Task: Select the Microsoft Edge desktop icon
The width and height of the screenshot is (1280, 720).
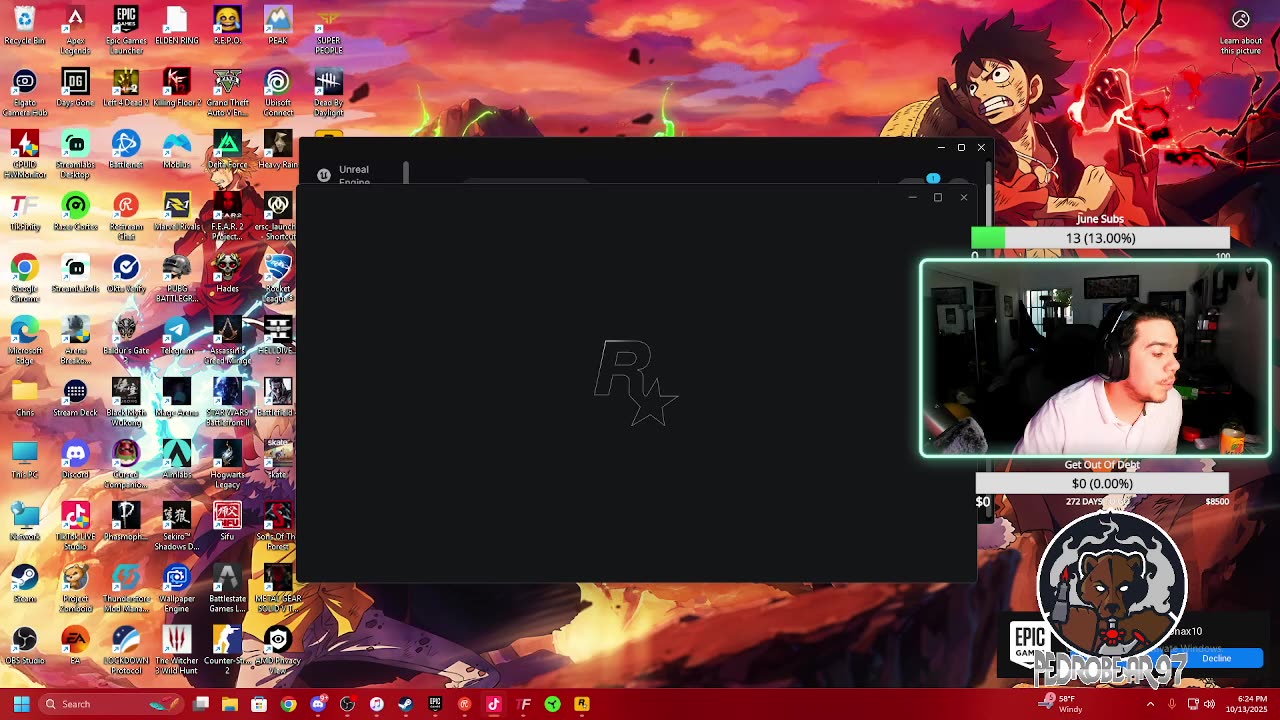Action: pyautogui.click(x=25, y=340)
